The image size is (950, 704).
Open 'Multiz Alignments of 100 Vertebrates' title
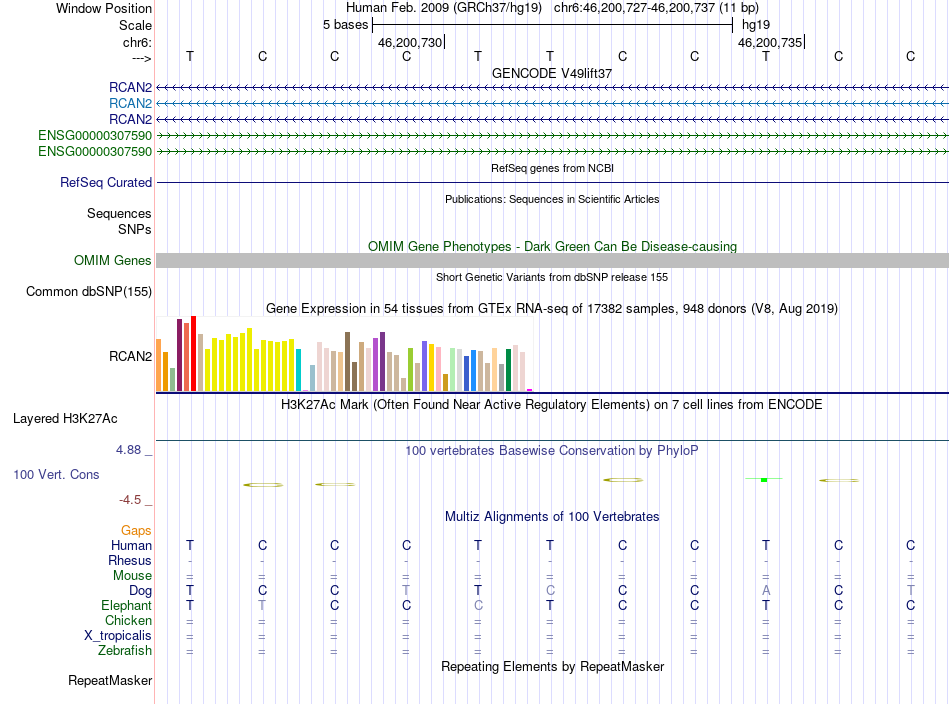tap(552, 517)
